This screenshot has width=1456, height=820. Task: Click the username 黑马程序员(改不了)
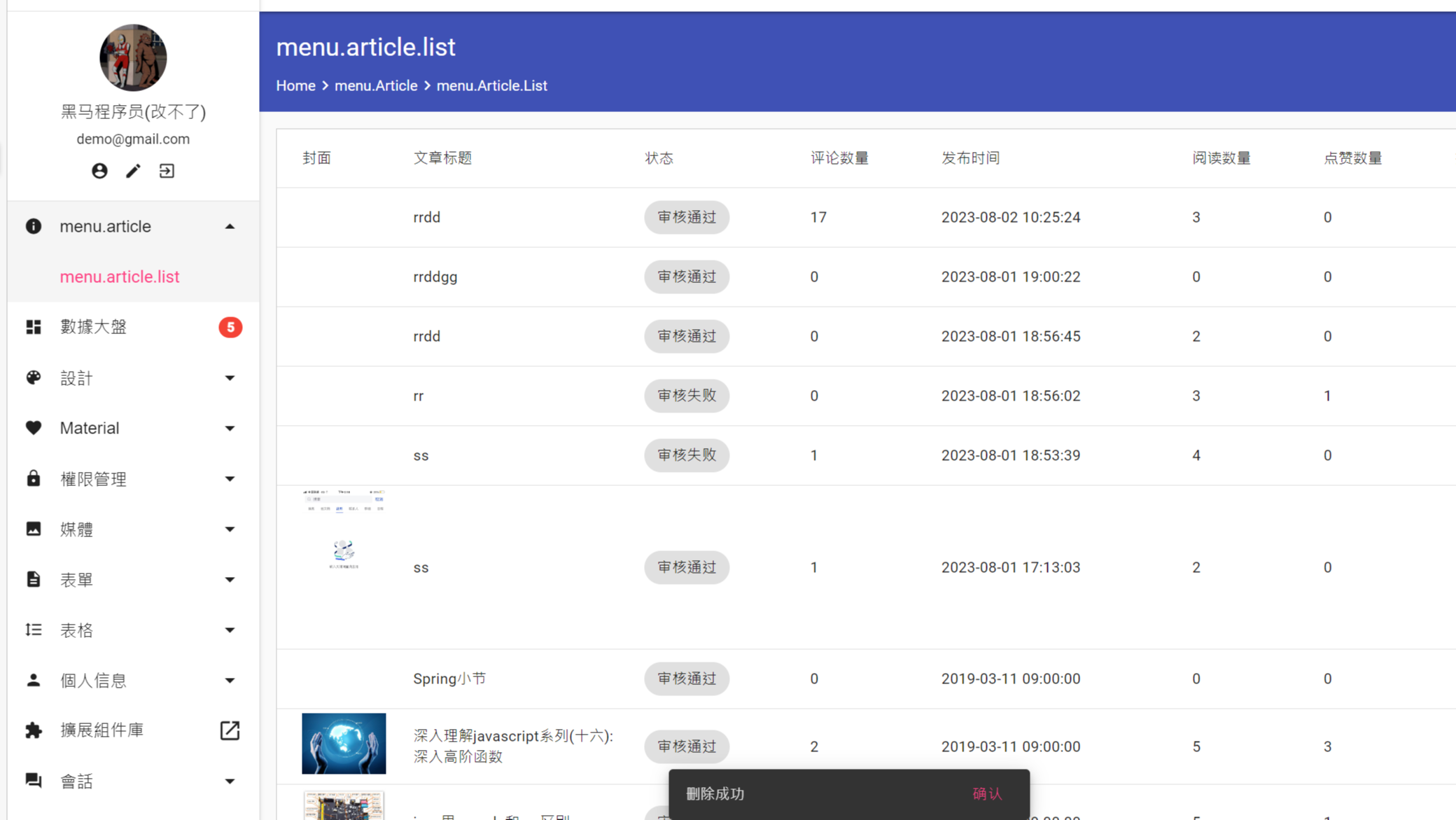pos(133,111)
